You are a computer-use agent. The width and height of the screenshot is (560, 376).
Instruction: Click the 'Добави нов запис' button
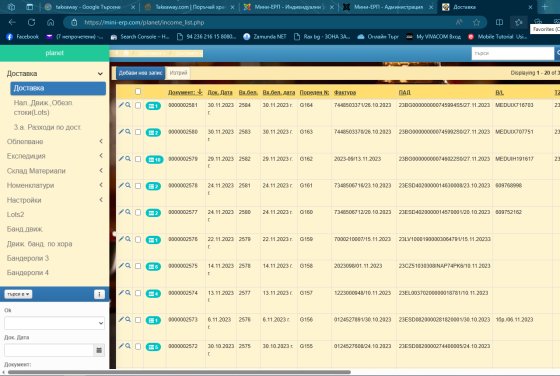[x=140, y=73]
